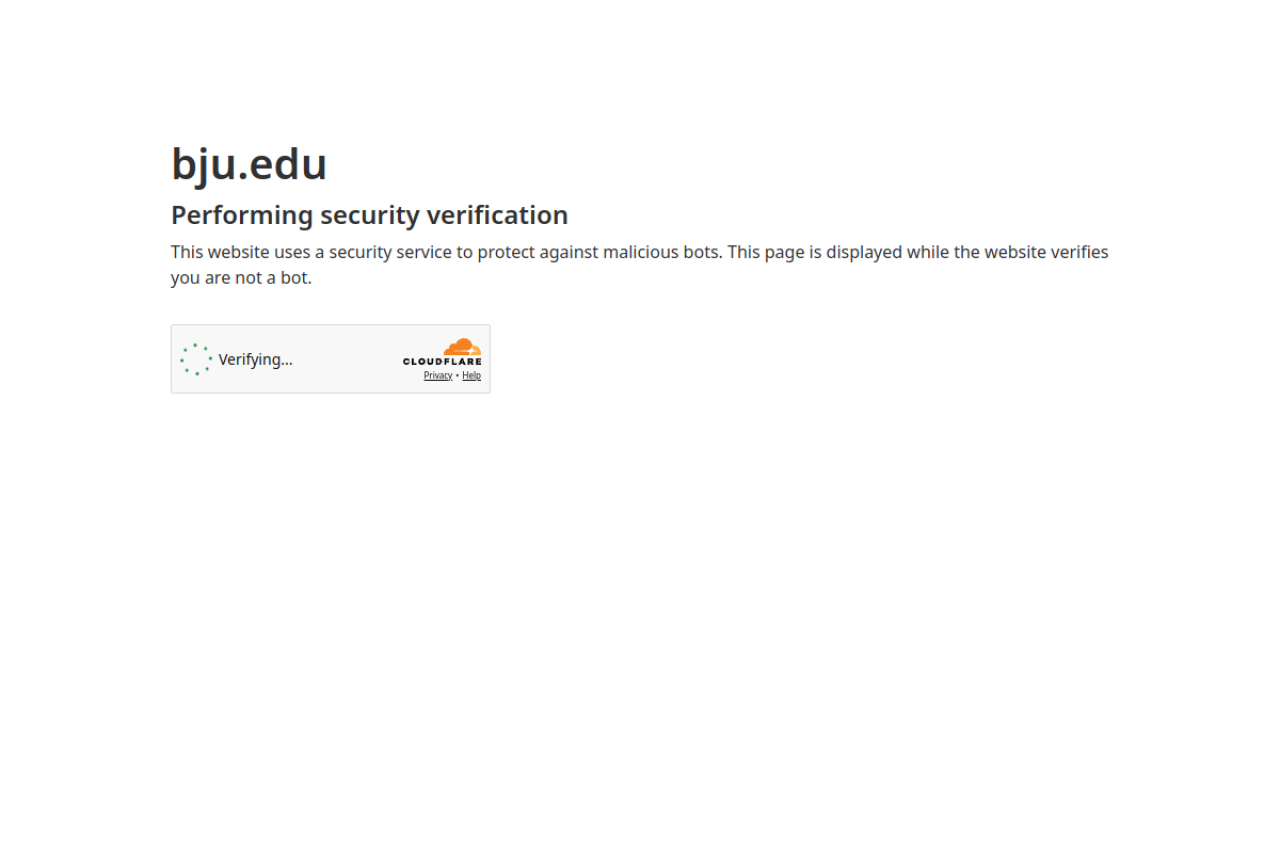
Task: Click the words "malicious bots" in the description
Action: click(661, 252)
